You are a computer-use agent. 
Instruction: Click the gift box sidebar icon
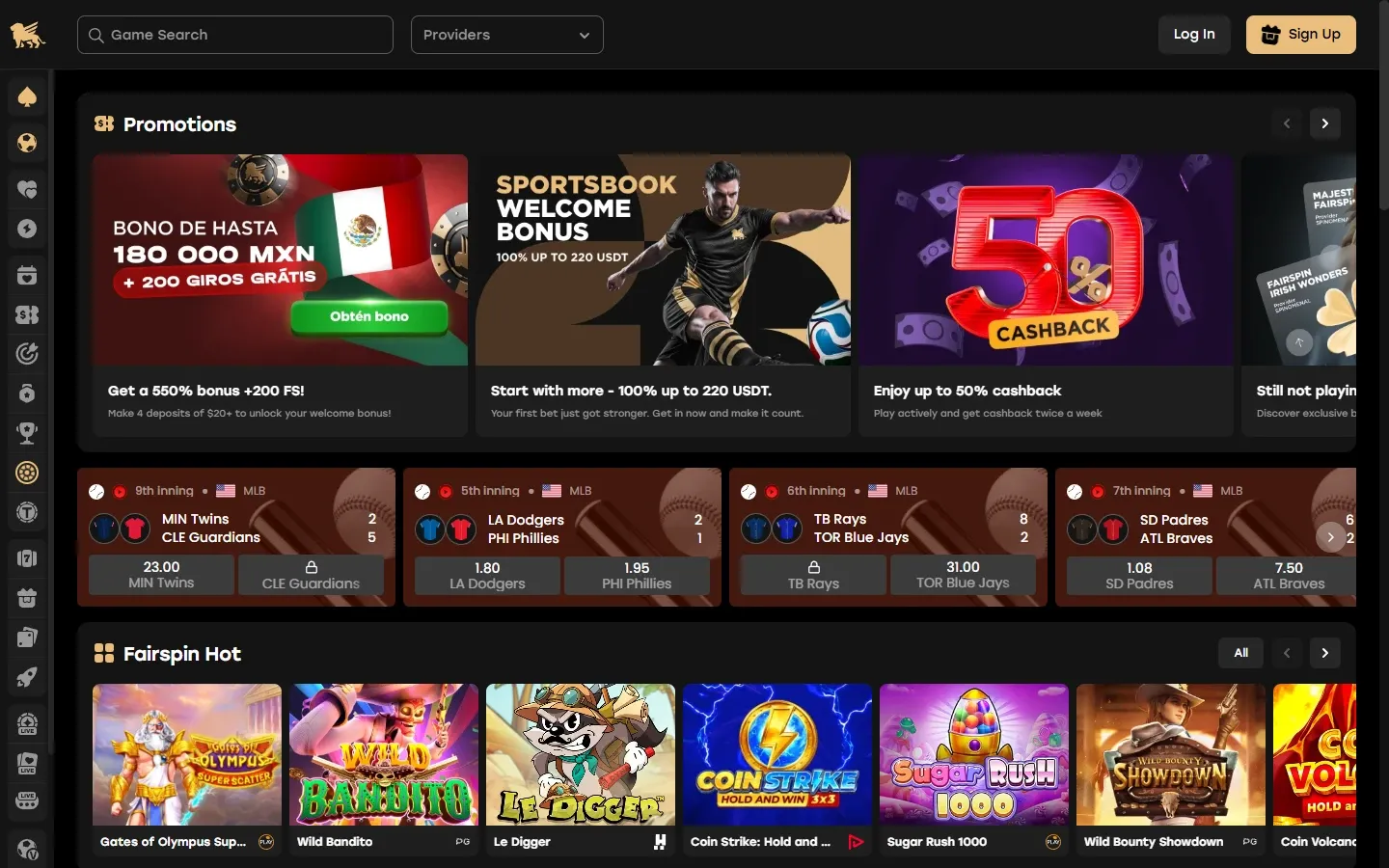(x=27, y=598)
